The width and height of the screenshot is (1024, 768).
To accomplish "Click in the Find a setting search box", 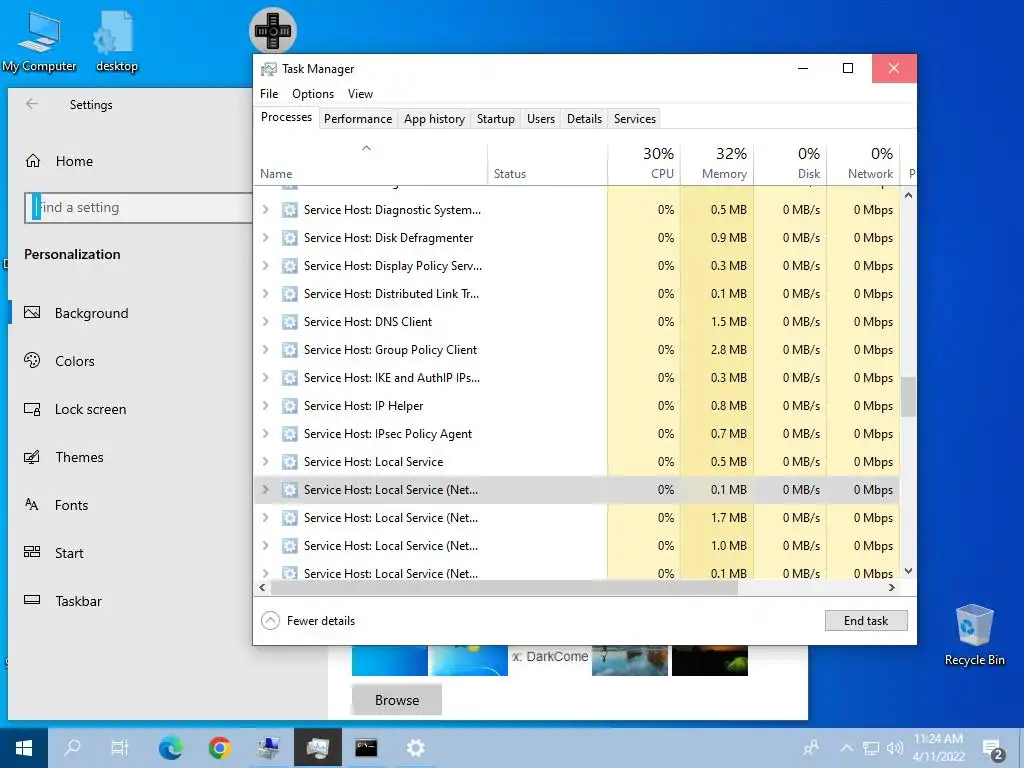I will 138,208.
